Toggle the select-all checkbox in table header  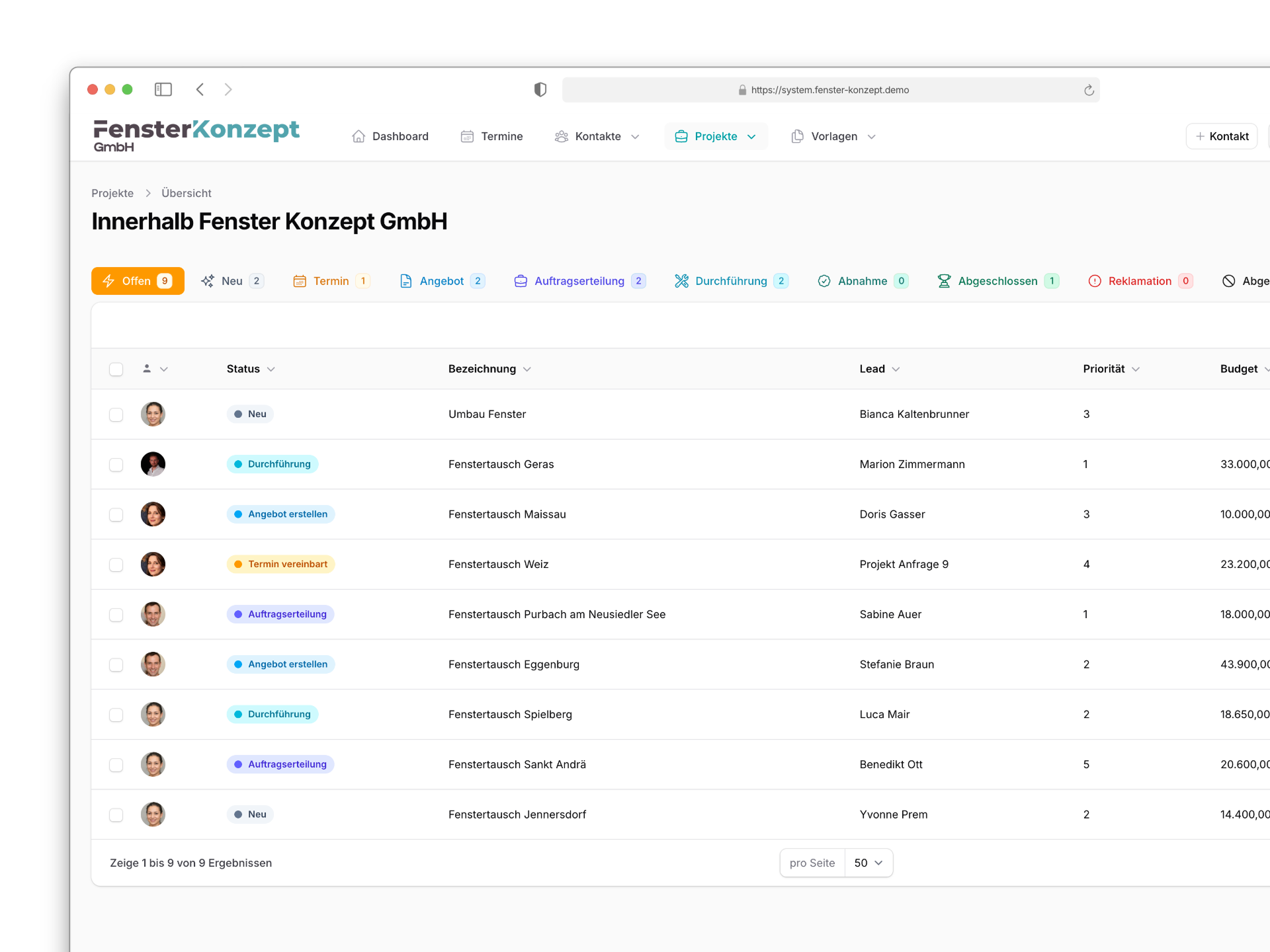point(116,369)
